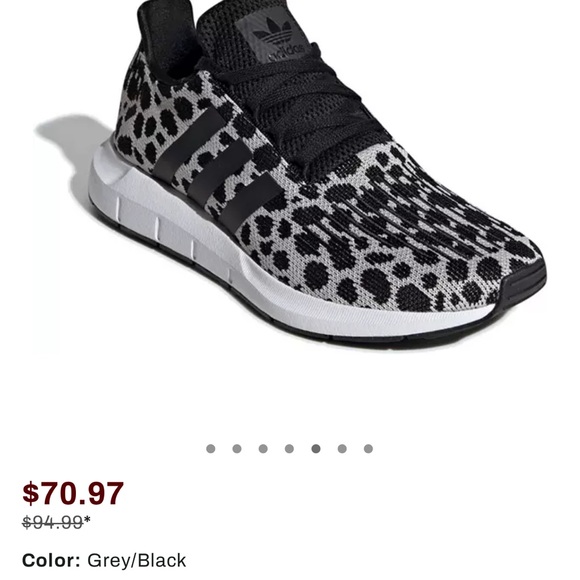This screenshot has height=580, width=580.
Task: Open the last carousel dot image
Action: 368,449
